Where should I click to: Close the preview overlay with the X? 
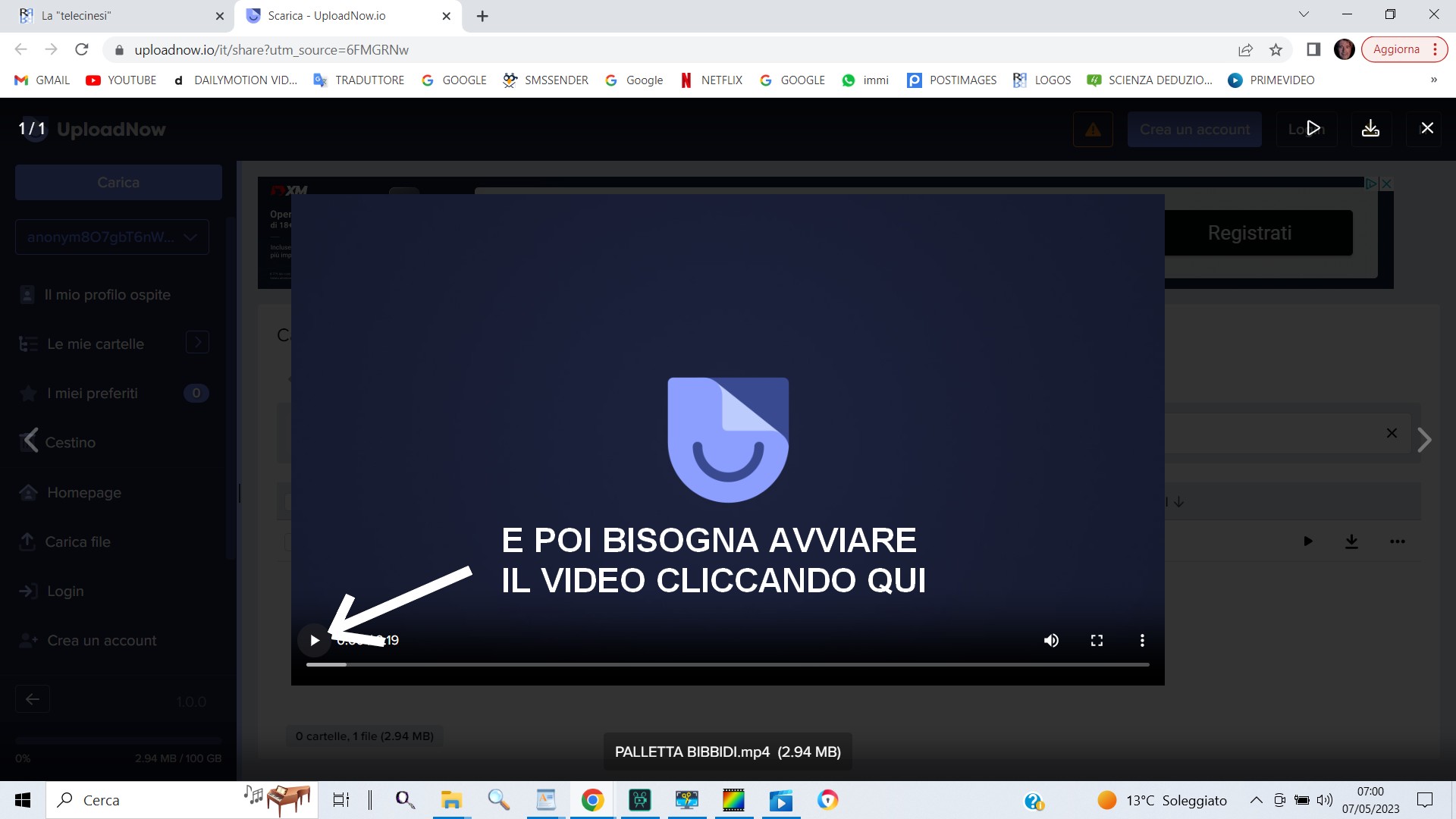coord(1427,128)
